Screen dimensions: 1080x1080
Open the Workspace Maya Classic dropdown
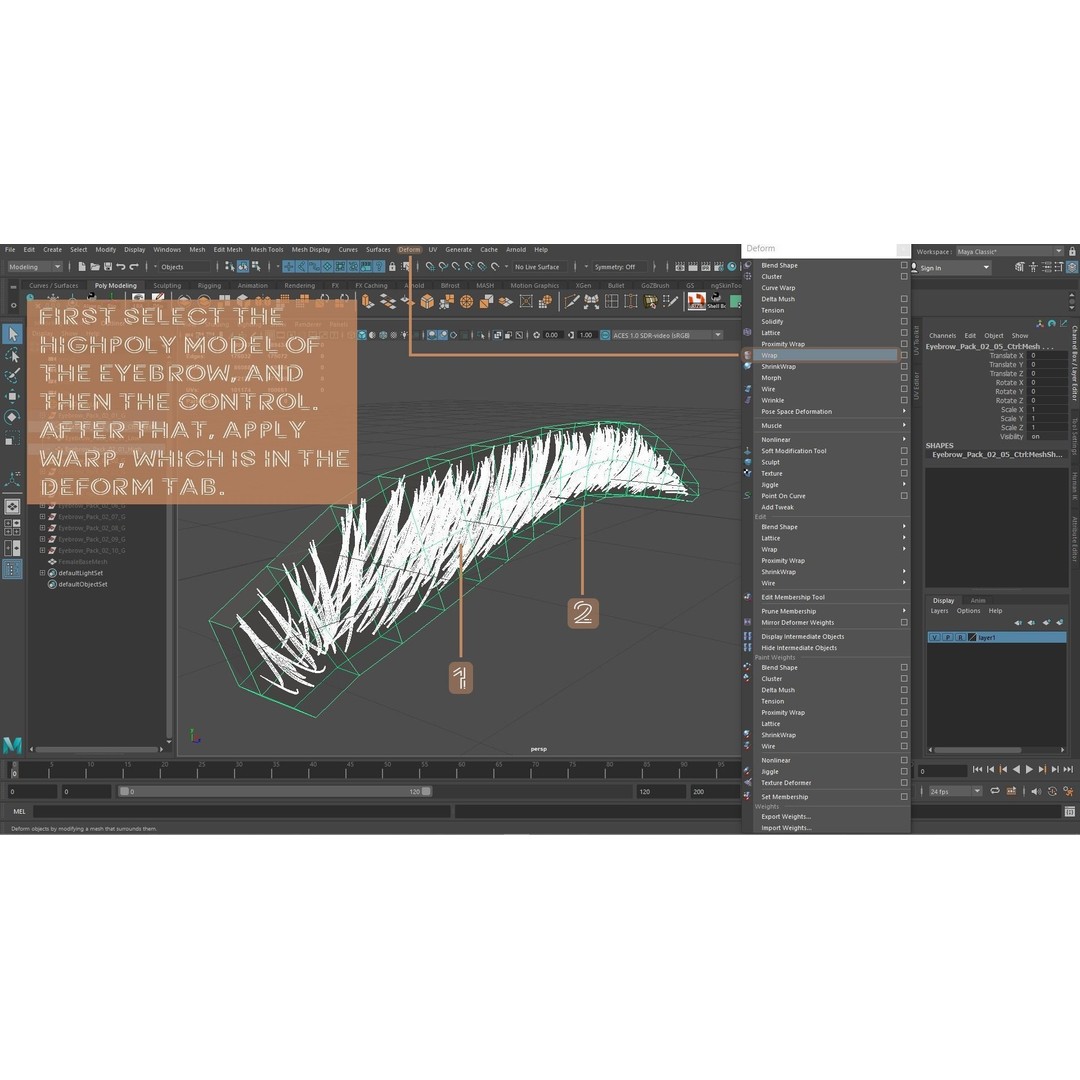[x=1010, y=251]
